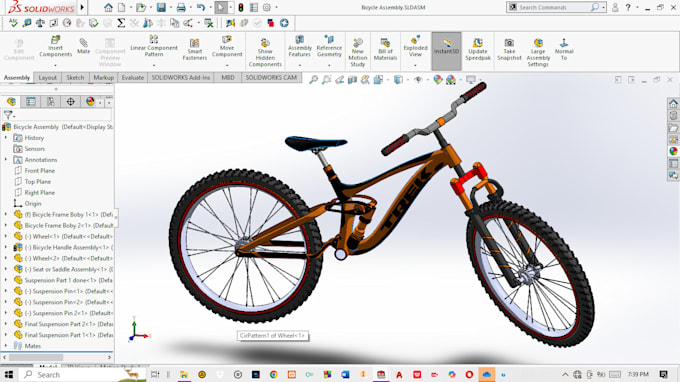Open the Options gear icon
This screenshot has width=680, height=382.
pyautogui.click(x=267, y=7)
